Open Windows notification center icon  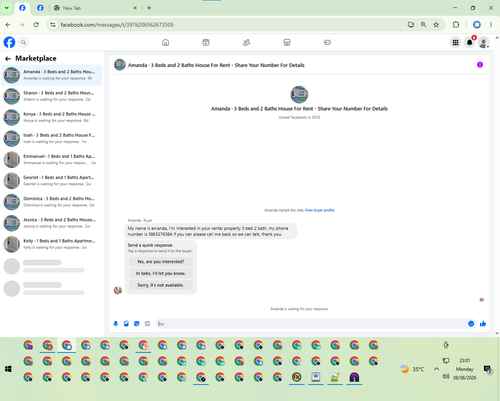coord(488,369)
